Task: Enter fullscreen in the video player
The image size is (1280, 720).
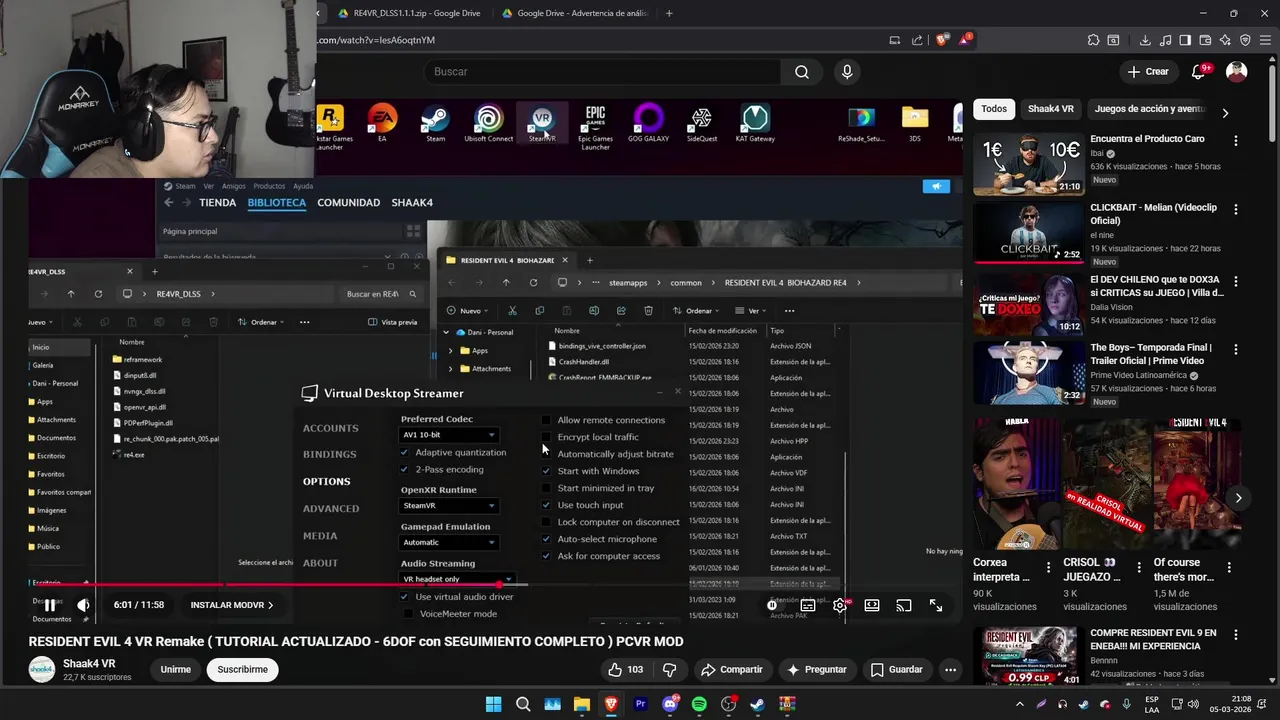Action: tap(936, 605)
